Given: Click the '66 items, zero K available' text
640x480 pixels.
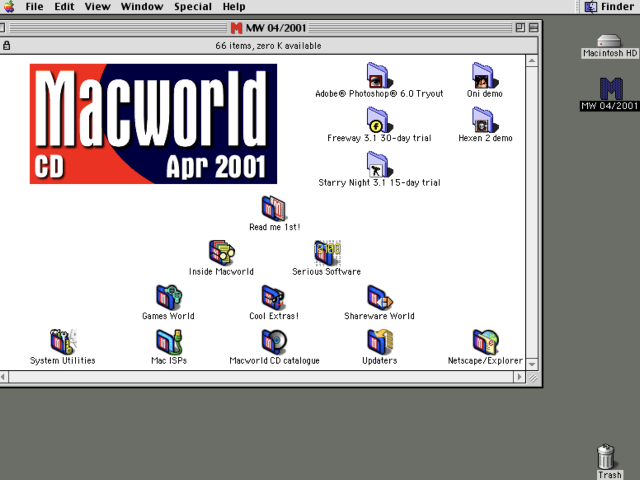Looking at the screenshot, I should [268, 46].
